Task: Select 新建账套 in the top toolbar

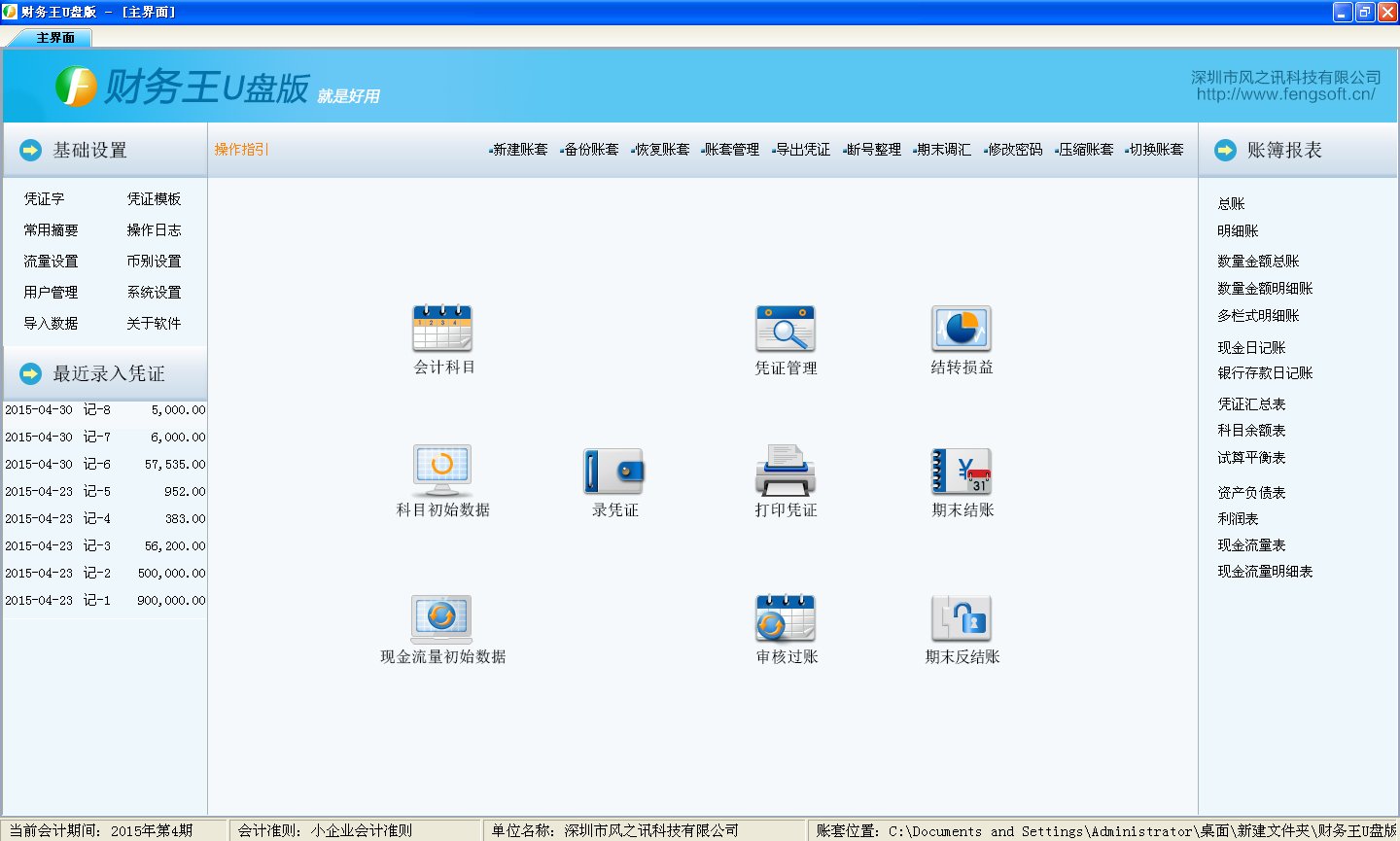Action: (520, 150)
